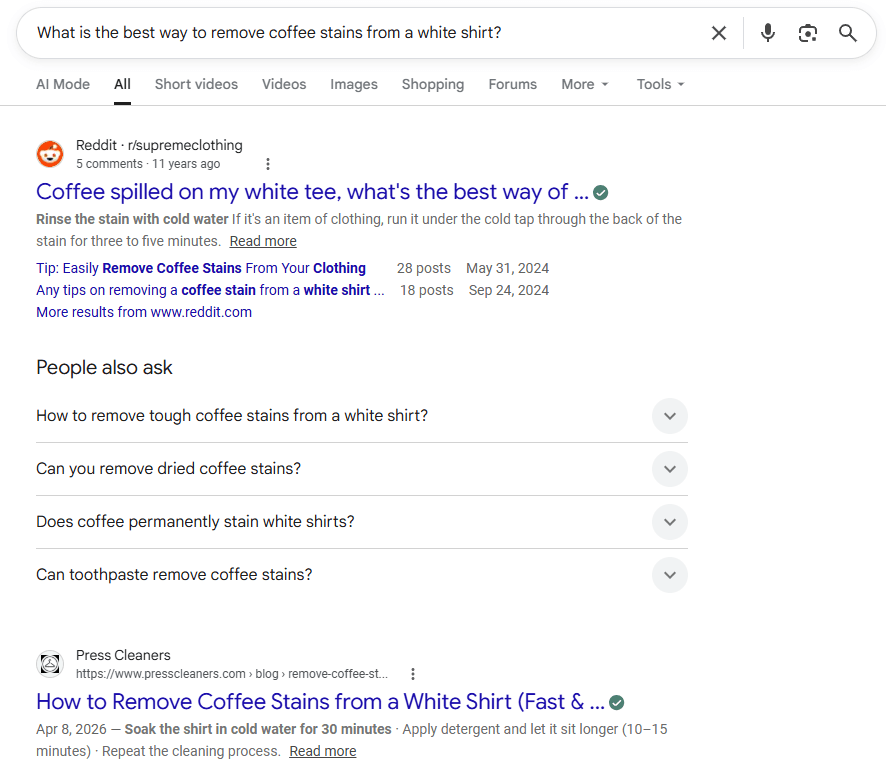Open the Tools dropdown
886x784 pixels.
660,84
